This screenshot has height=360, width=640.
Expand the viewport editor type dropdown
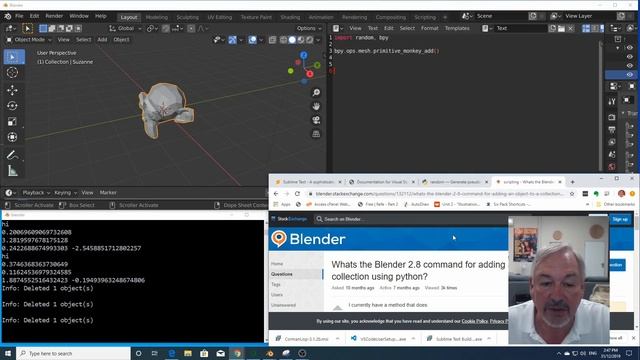point(10,28)
